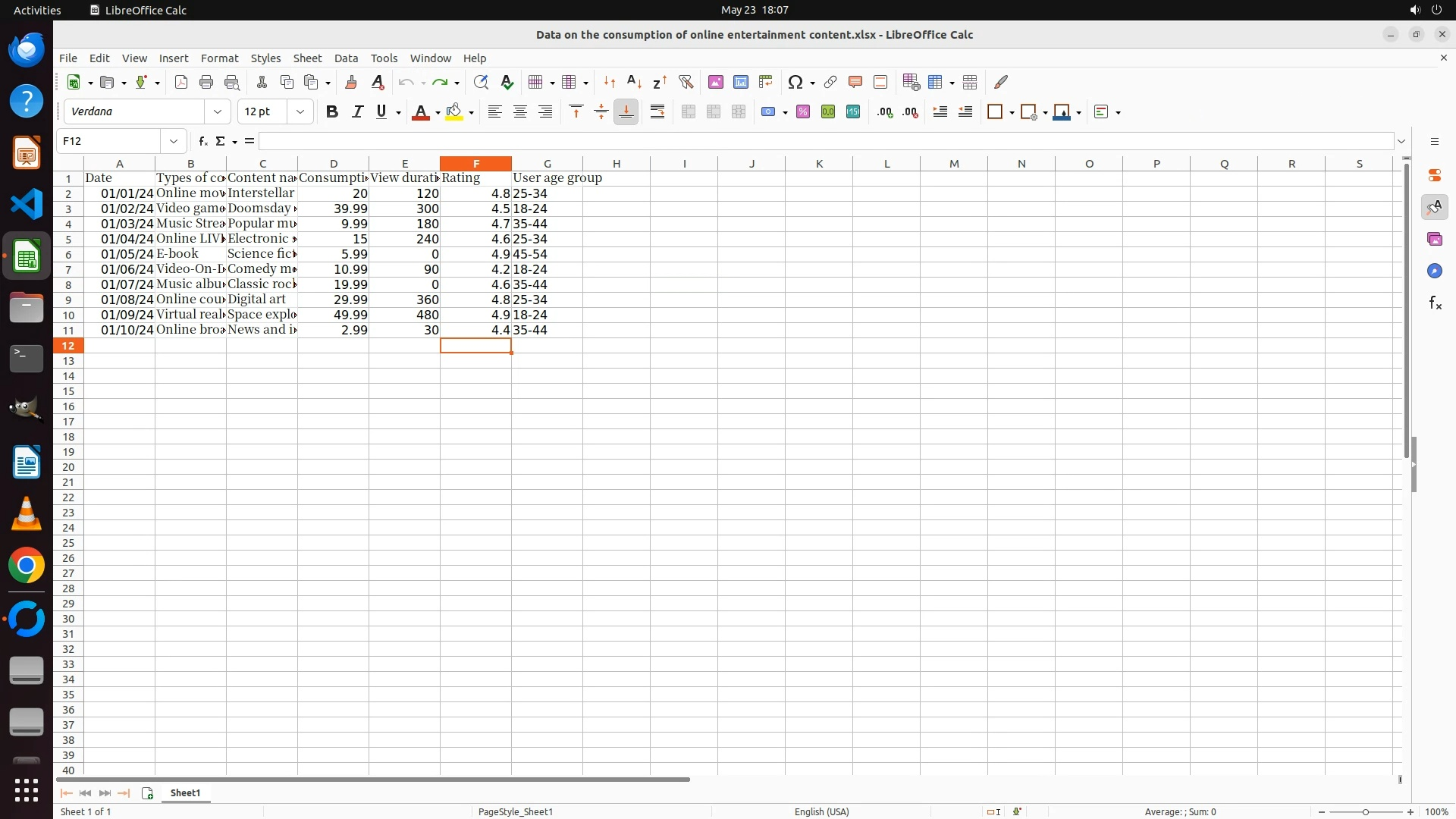
Task: Click the formula input line
Action: [827, 141]
